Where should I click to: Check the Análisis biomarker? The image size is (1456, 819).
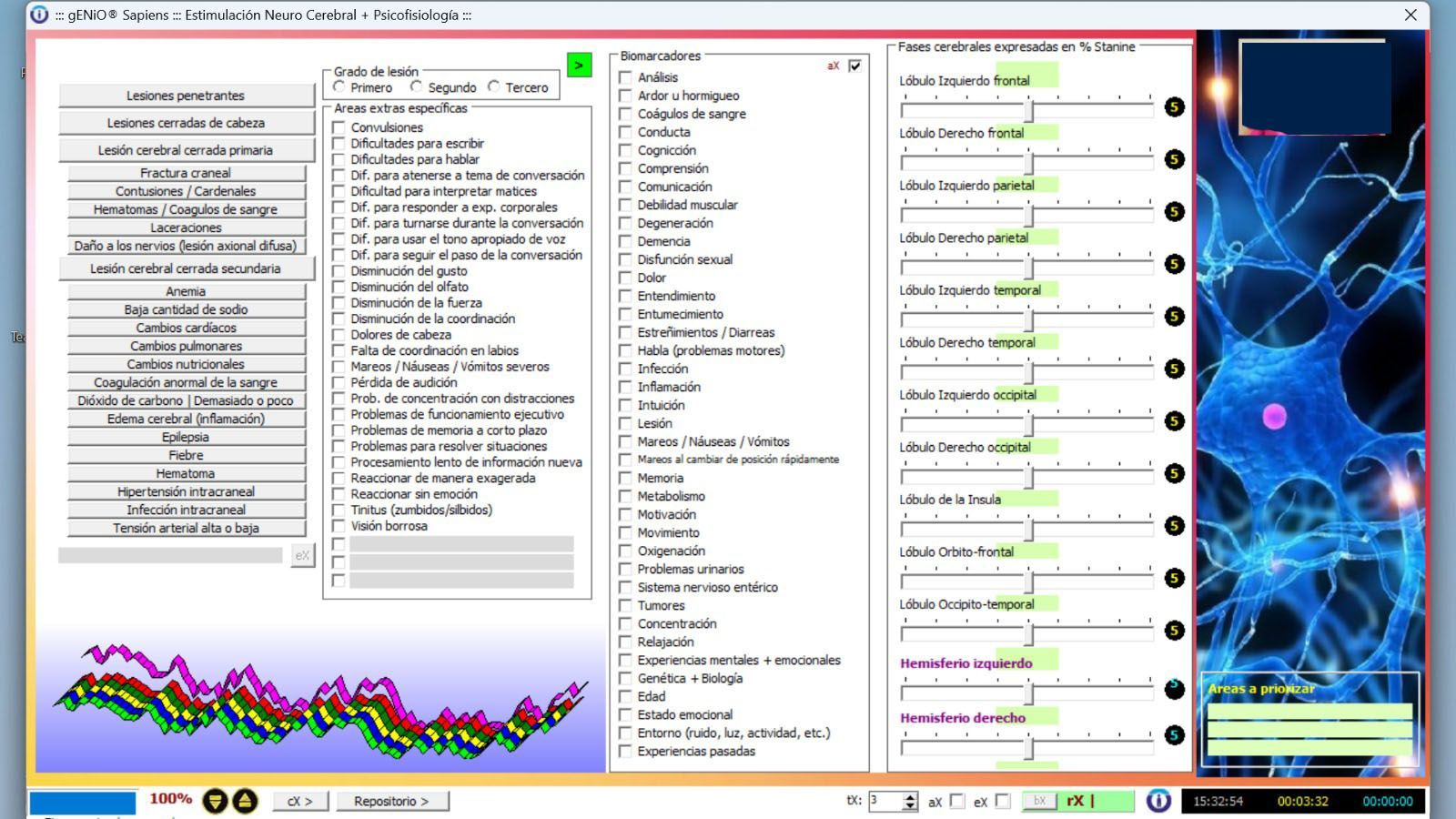625,77
